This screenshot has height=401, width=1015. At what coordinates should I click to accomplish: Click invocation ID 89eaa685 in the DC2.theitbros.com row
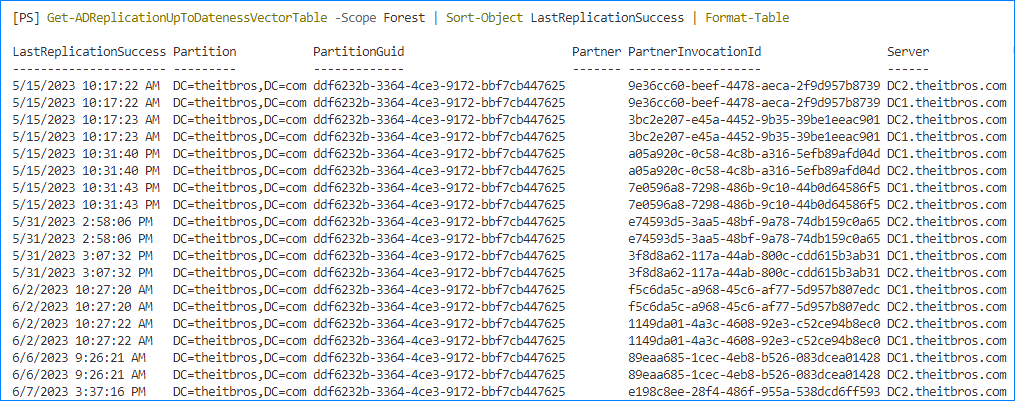pos(754,373)
